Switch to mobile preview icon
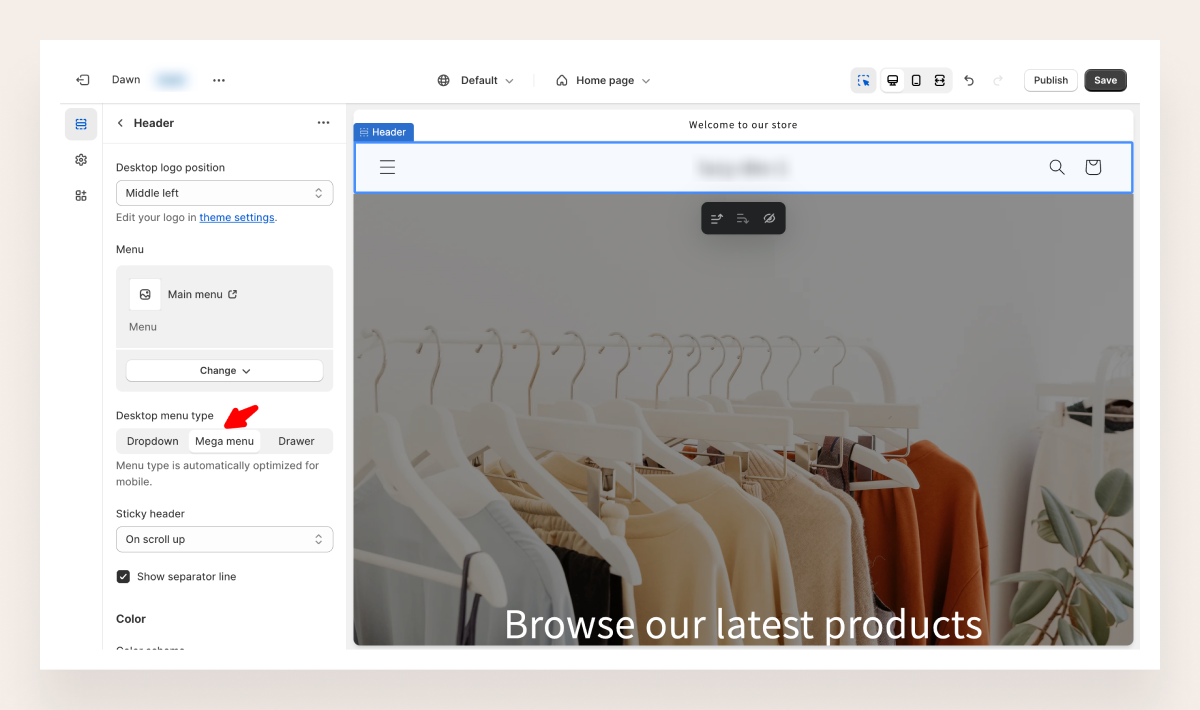 (916, 80)
